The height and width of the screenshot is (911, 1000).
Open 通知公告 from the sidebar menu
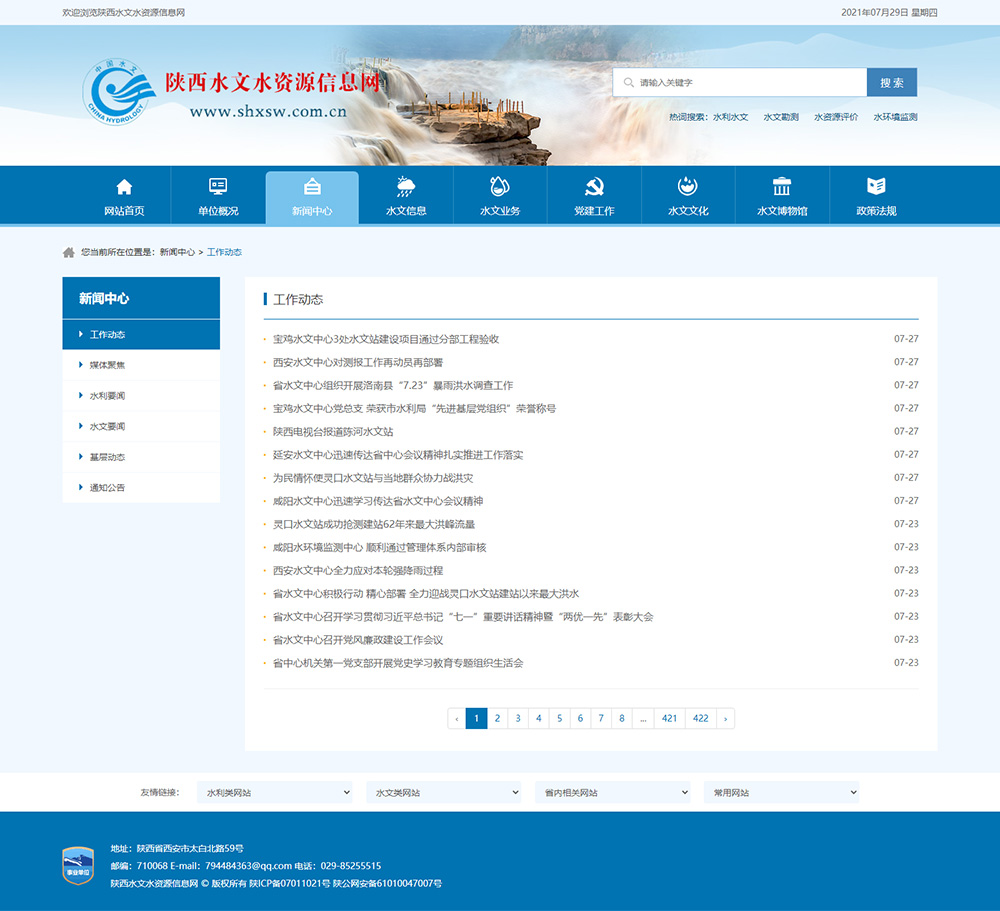[x=108, y=488]
